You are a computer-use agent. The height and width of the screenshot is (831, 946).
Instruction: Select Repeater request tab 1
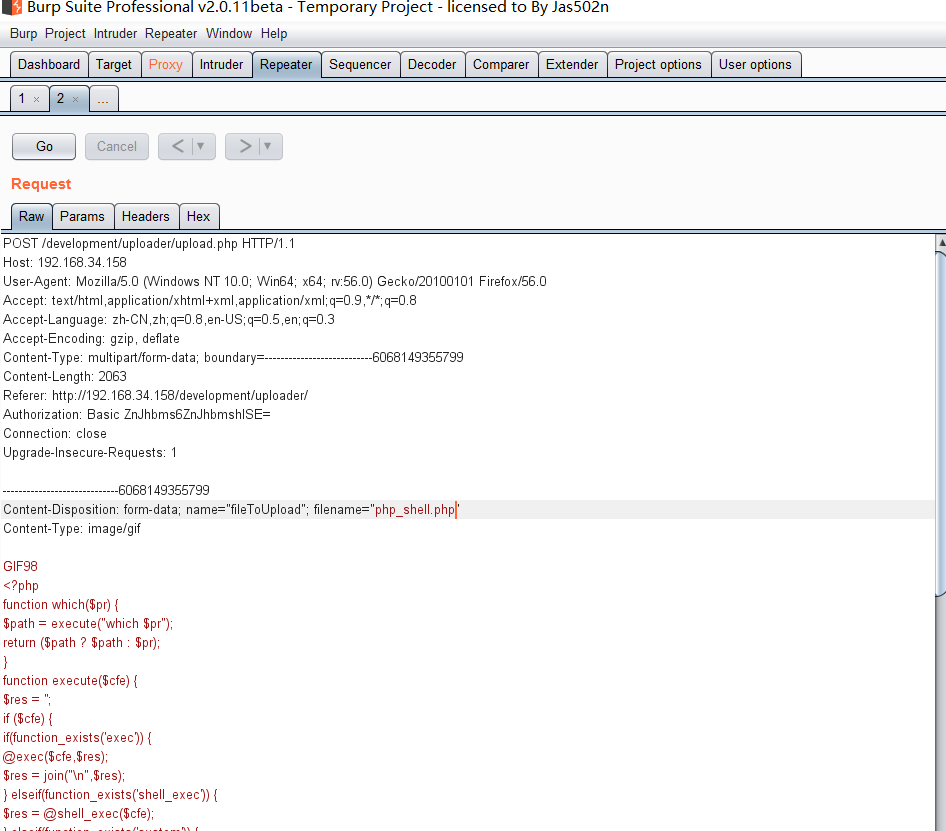tap(22, 98)
